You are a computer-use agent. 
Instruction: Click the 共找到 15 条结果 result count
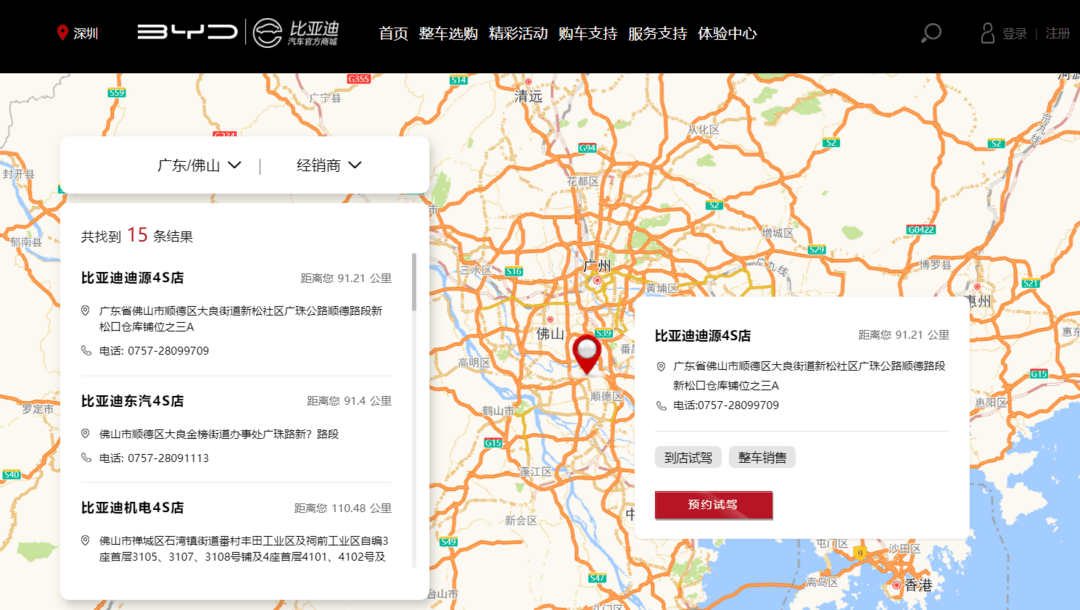(137, 235)
